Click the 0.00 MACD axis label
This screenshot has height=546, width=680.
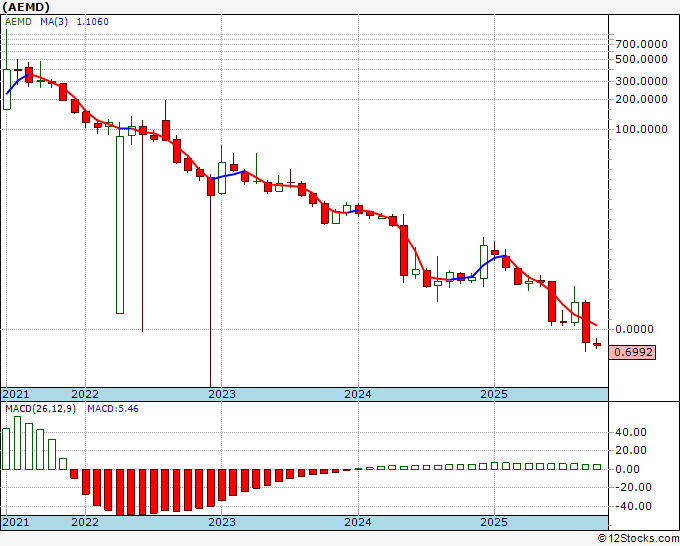(x=630, y=469)
